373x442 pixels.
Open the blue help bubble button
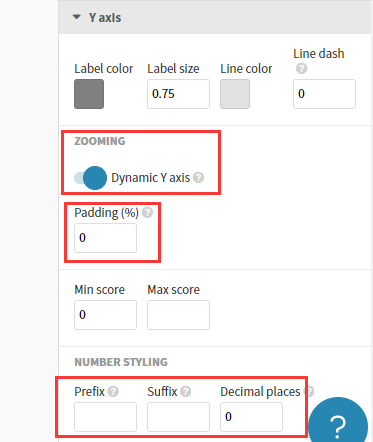[338, 421]
